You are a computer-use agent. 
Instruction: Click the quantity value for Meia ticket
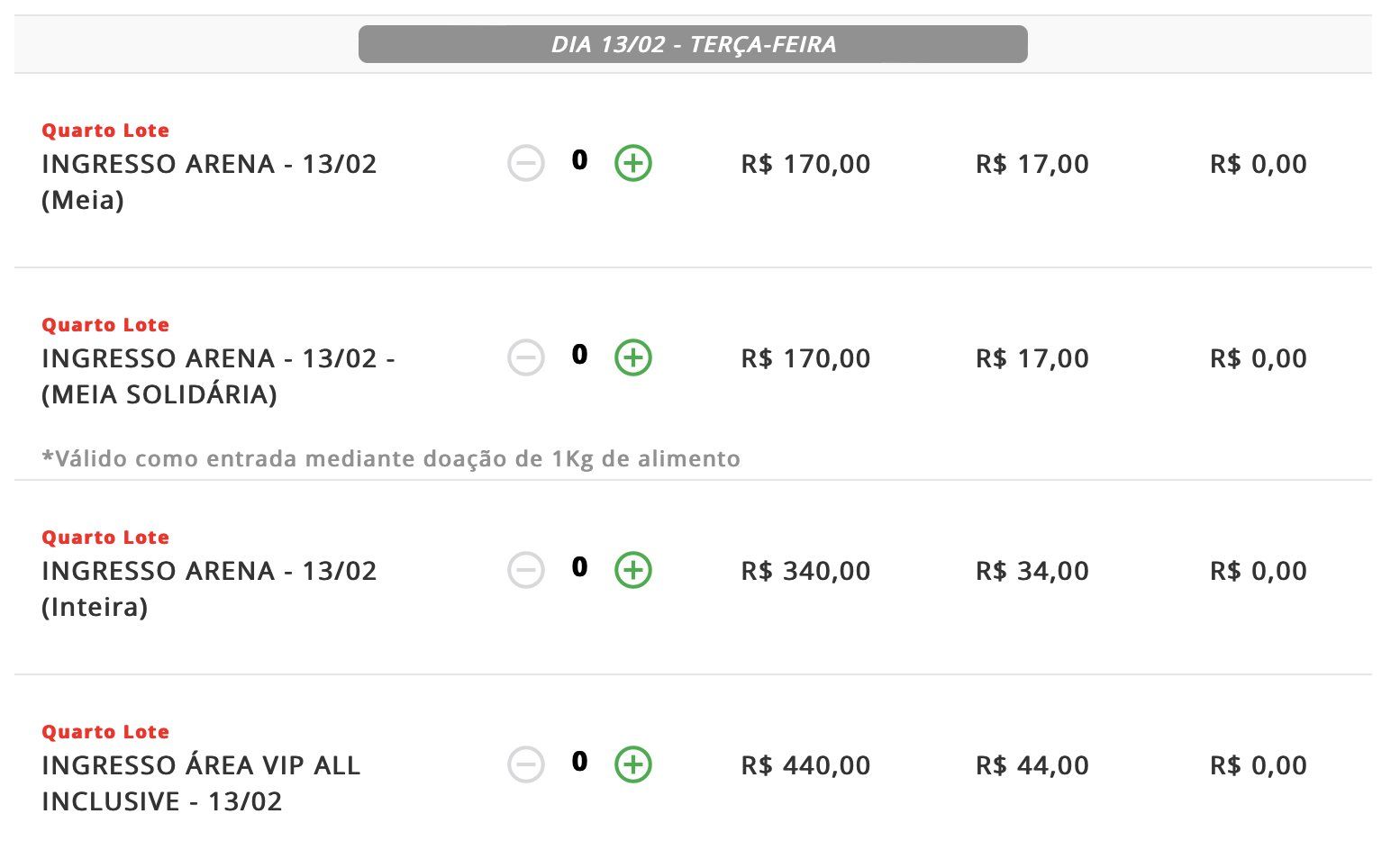tap(579, 160)
